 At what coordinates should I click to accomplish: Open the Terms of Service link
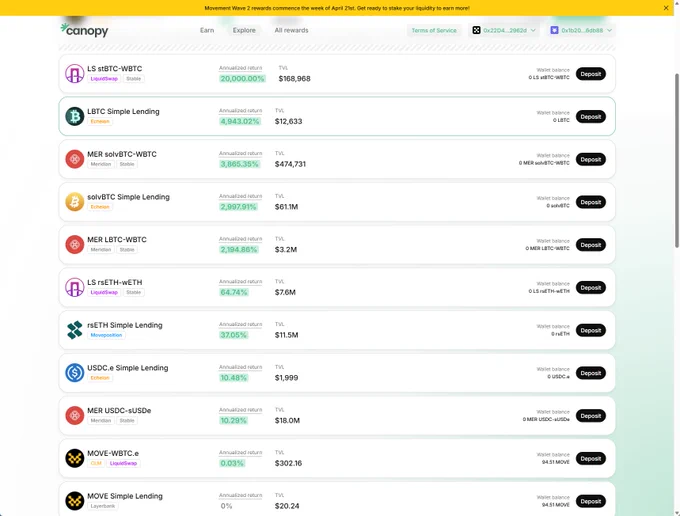434,30
